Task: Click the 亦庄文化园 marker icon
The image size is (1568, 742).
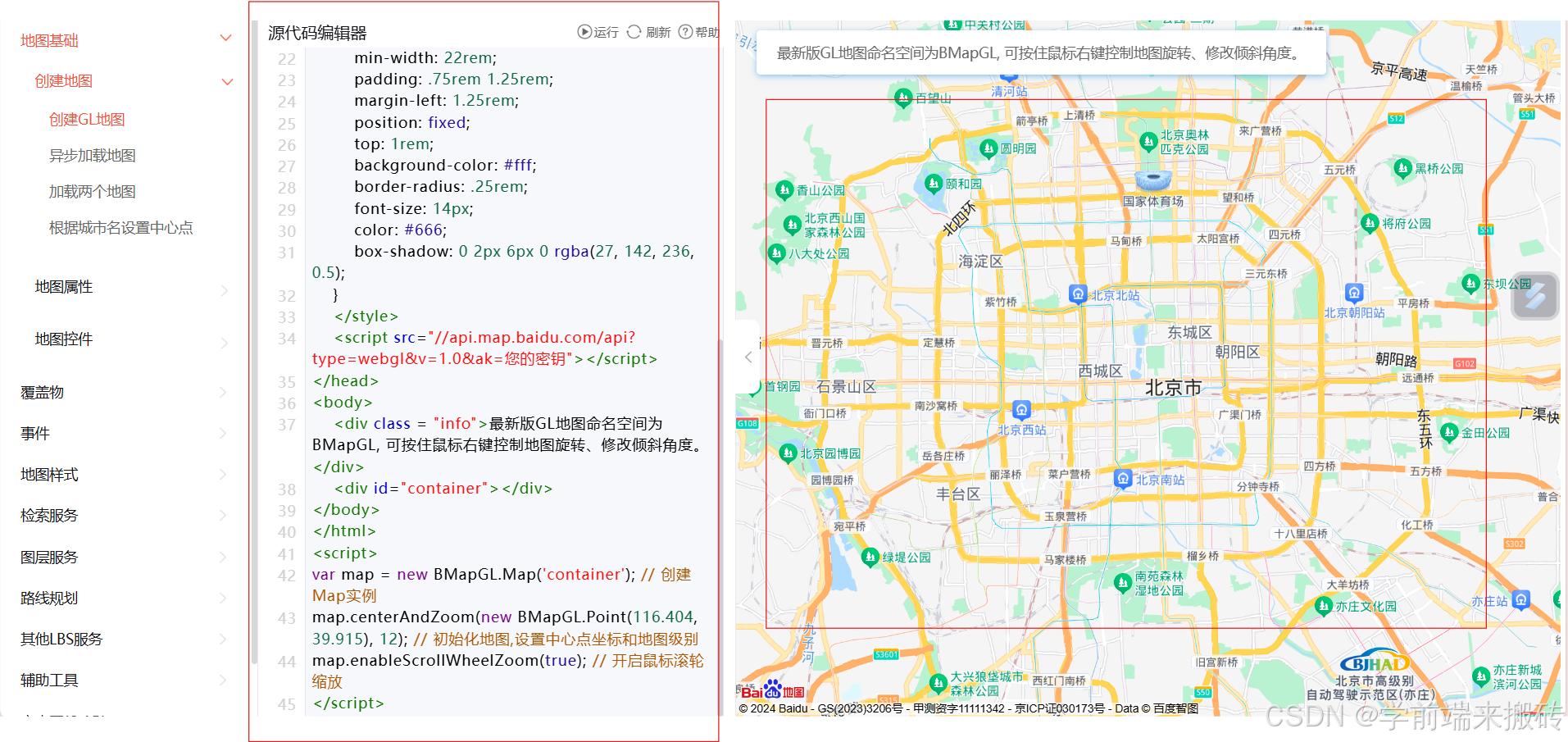Action: [x=1323, y=606]
